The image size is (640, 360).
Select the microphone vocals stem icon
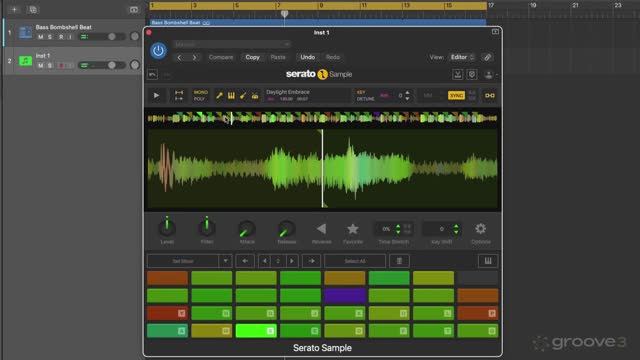pyautogui.click(x=219, y=96)
